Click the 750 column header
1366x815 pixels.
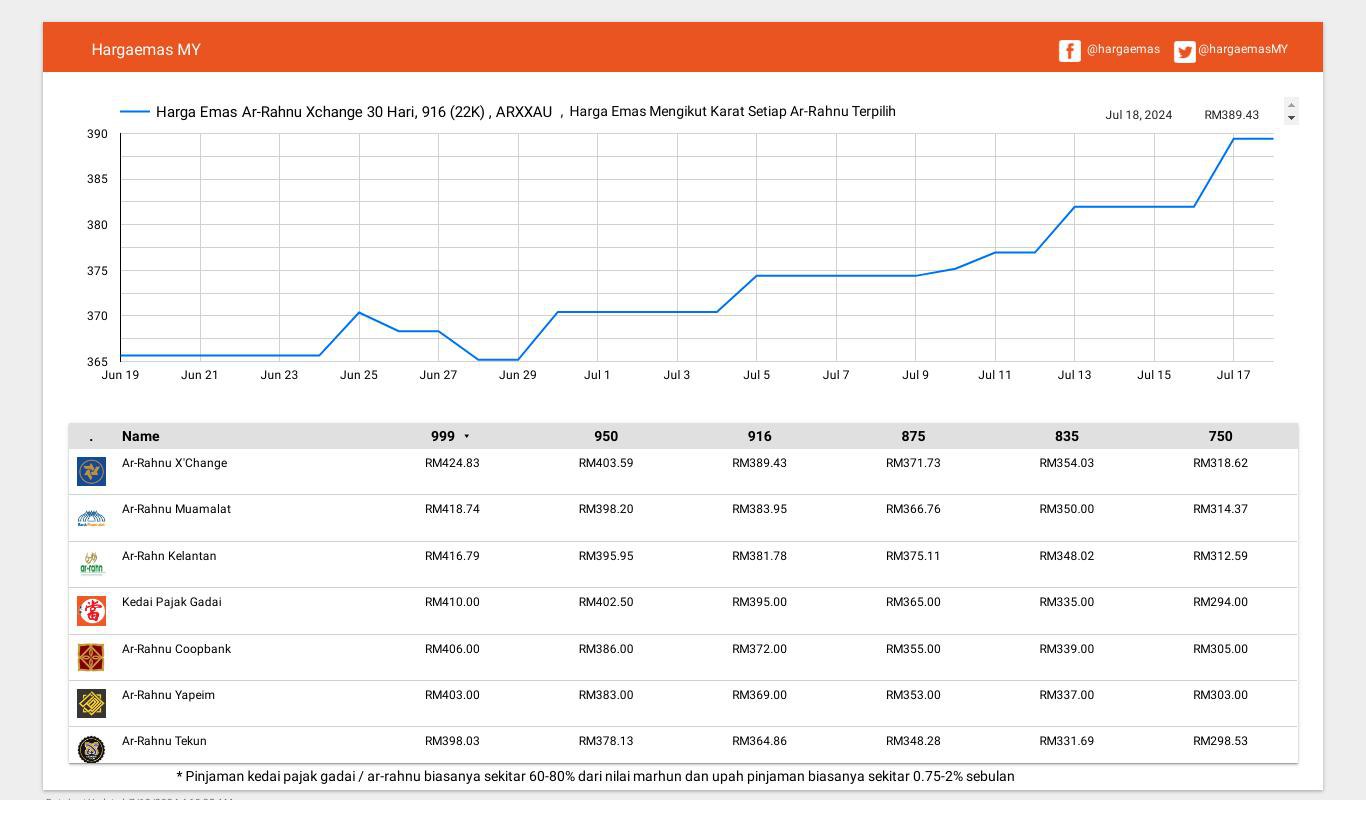[x=1220, y=436]
